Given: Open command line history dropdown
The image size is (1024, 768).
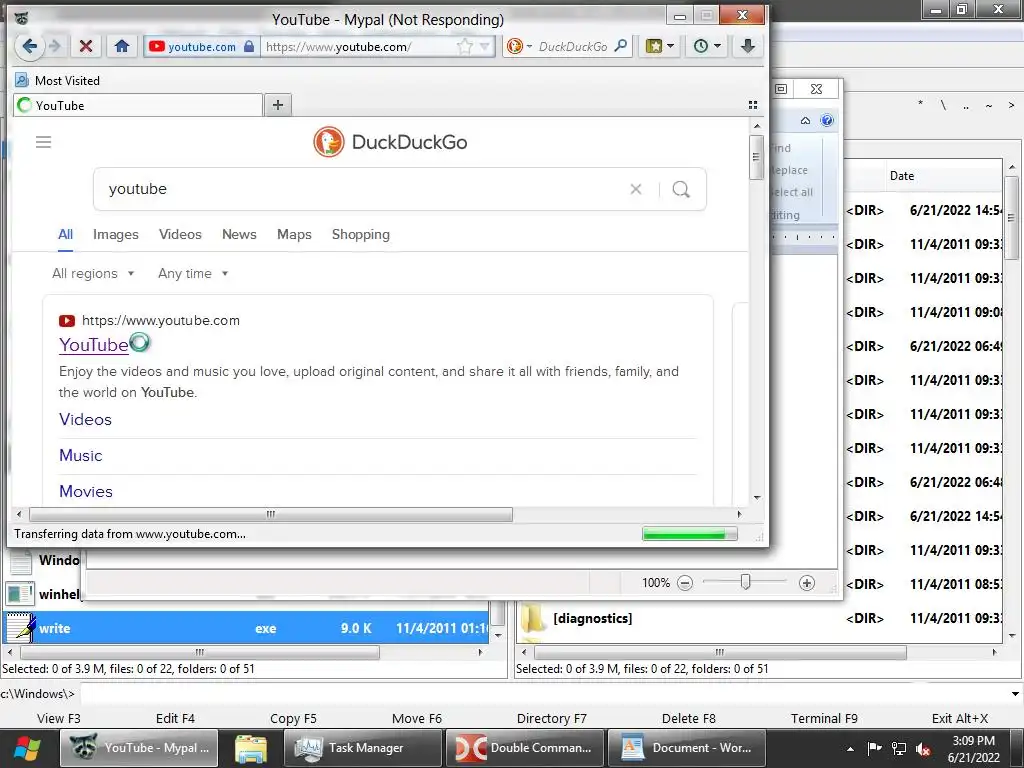Looking at the screenshot, I should (x=1015, y=694).
